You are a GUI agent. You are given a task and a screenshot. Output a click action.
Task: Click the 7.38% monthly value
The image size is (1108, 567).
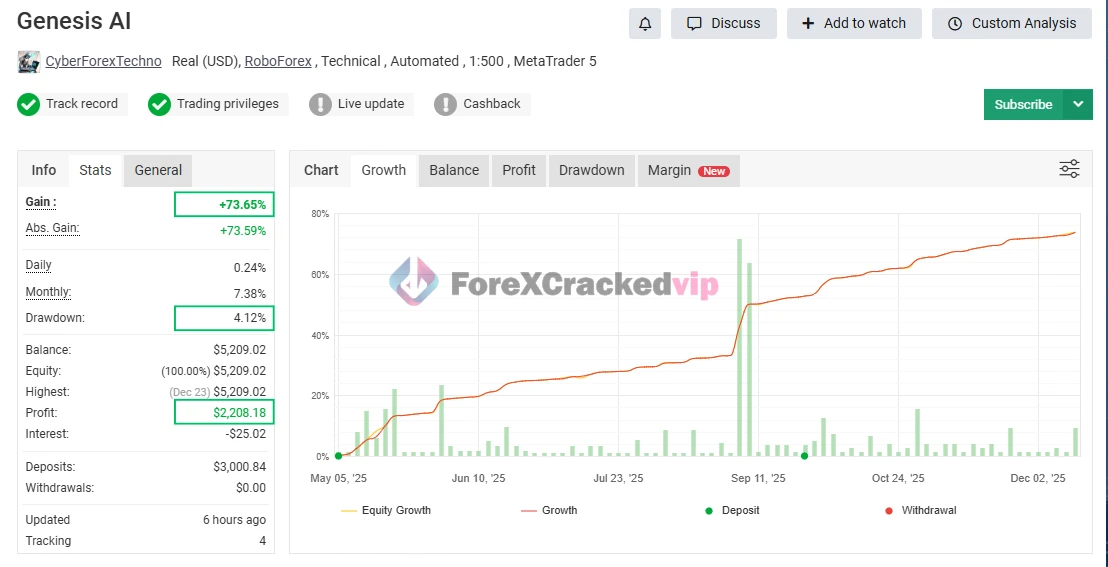249,293
